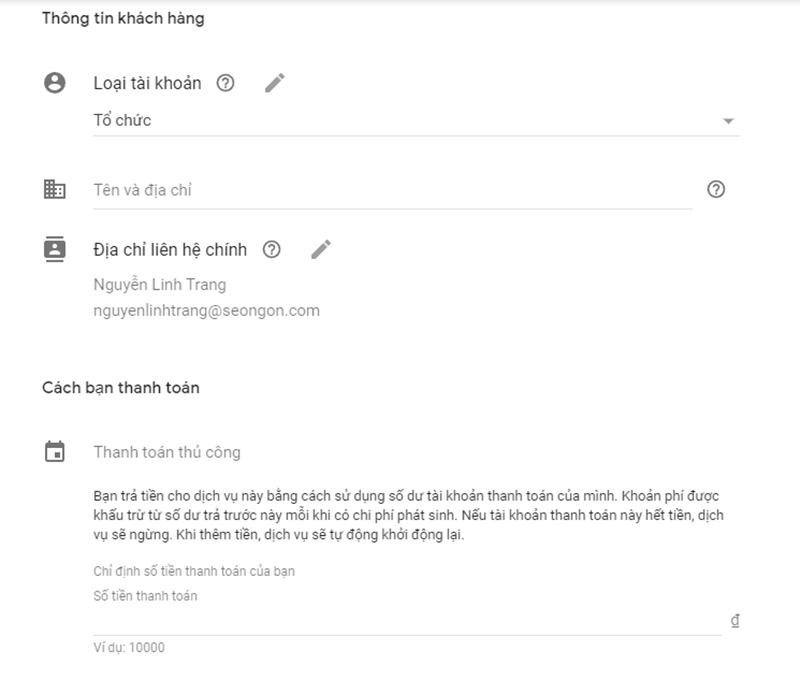800x694 pixels.
Task: Select Thanh toán thủ công payment option
Action: (x=167, y=452)
